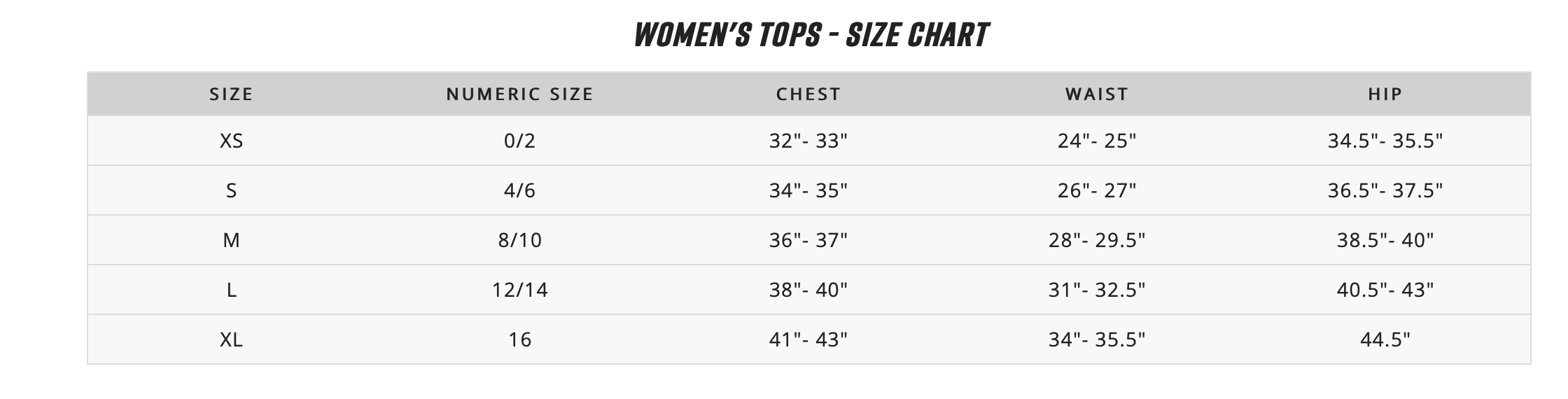
Task: Select the M size row label
Action: [231, 240]
